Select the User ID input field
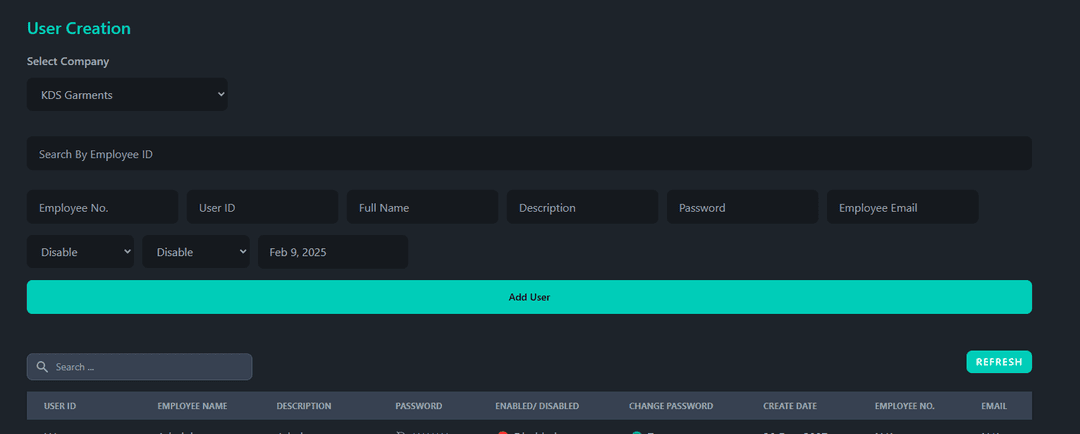Screen dimensions: 1080x434 (x=262, y=208)
